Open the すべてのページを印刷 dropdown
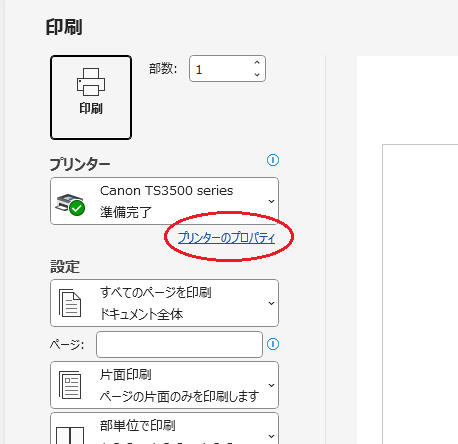Screen dimensions: 458x444 [x=164, y=303]
